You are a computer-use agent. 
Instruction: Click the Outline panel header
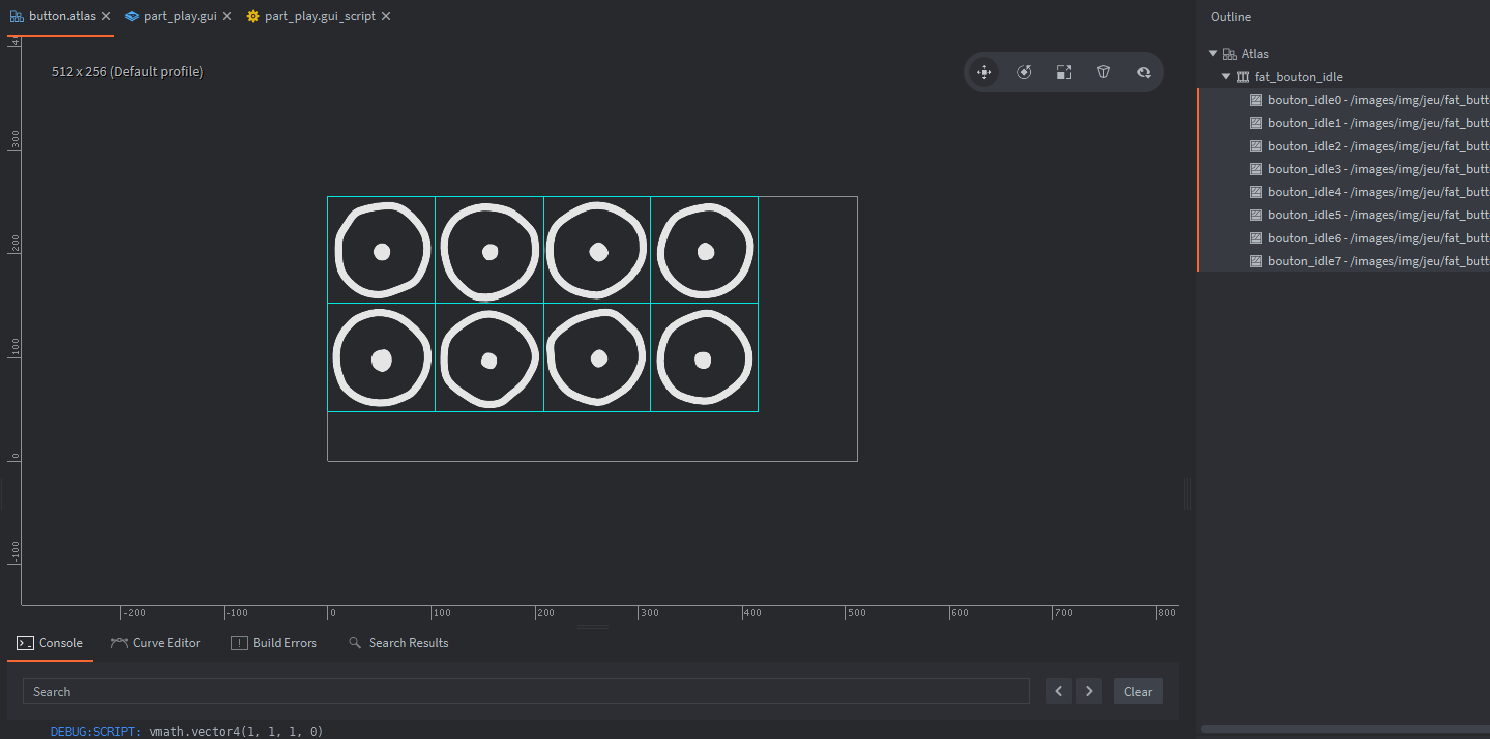tap(1231, 17)
